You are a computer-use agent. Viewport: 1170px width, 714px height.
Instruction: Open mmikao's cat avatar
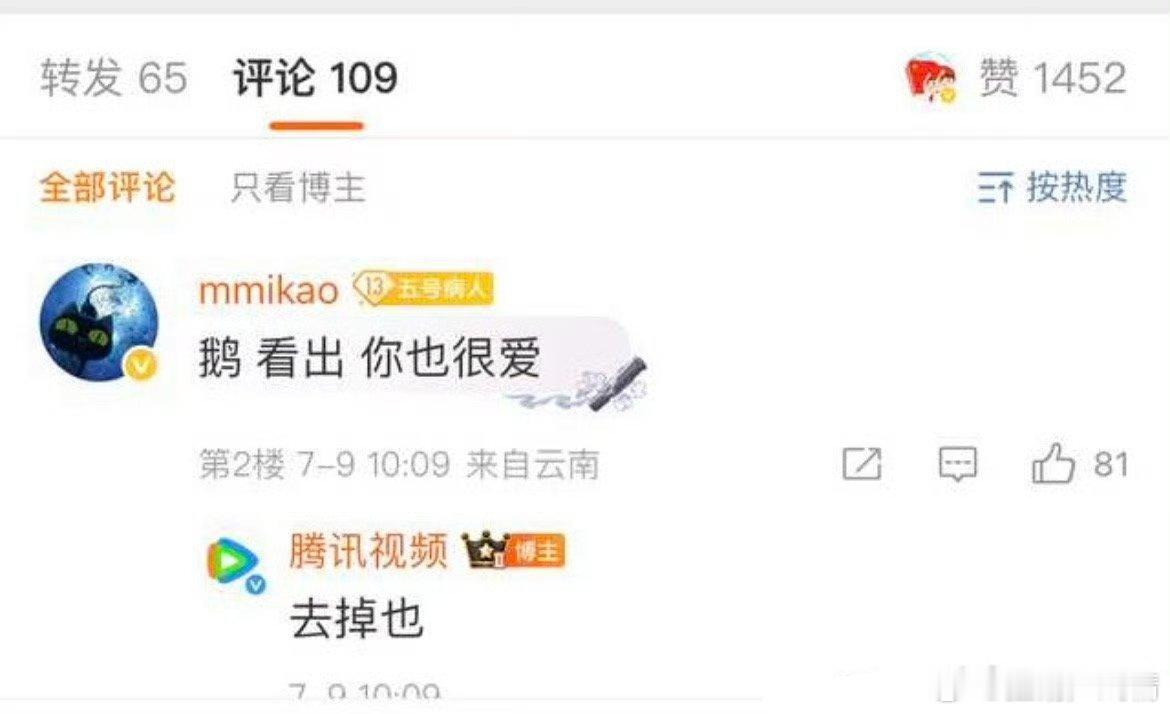point(99,322)
